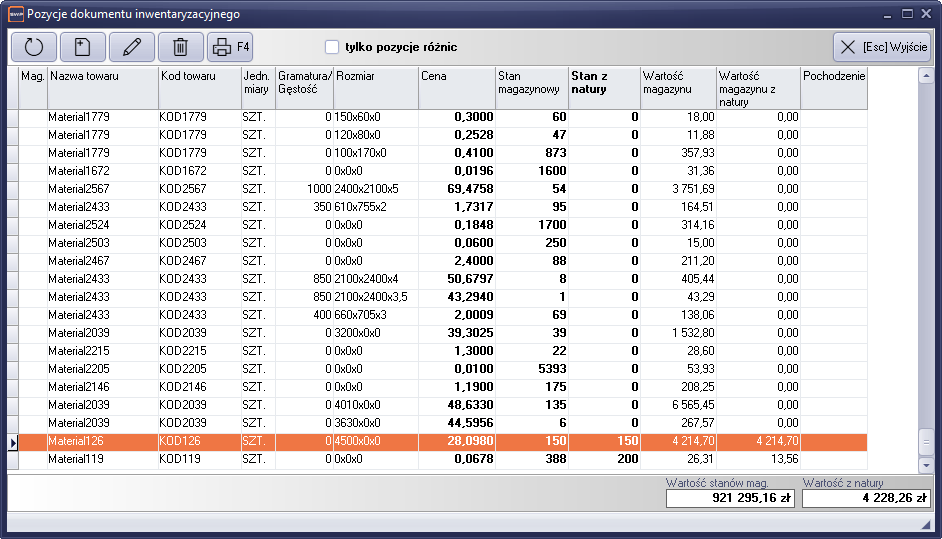Click the pencil edit icon

coord(131,47)
